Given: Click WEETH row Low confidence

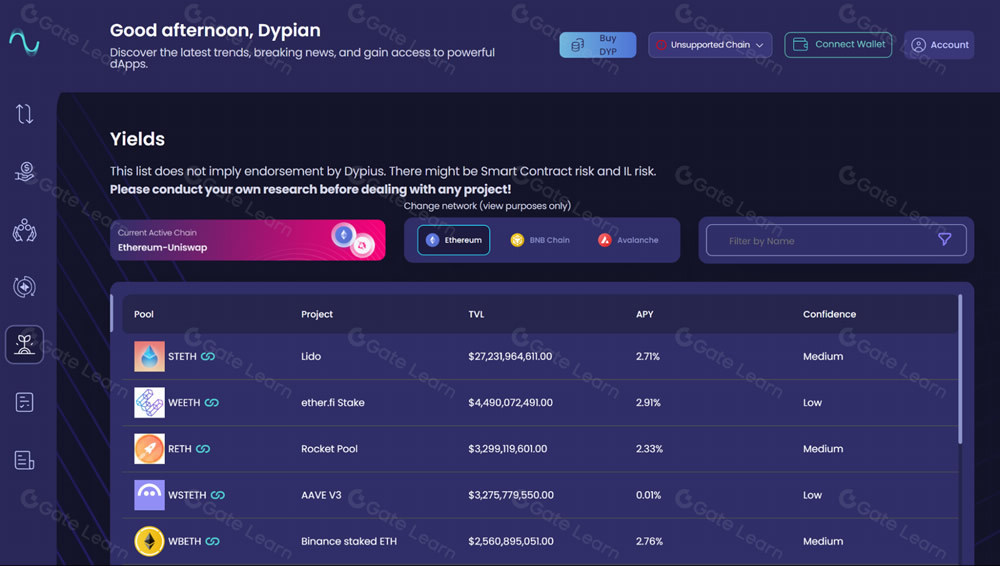Looking at the screenshot, I should [x=812, y=403].
